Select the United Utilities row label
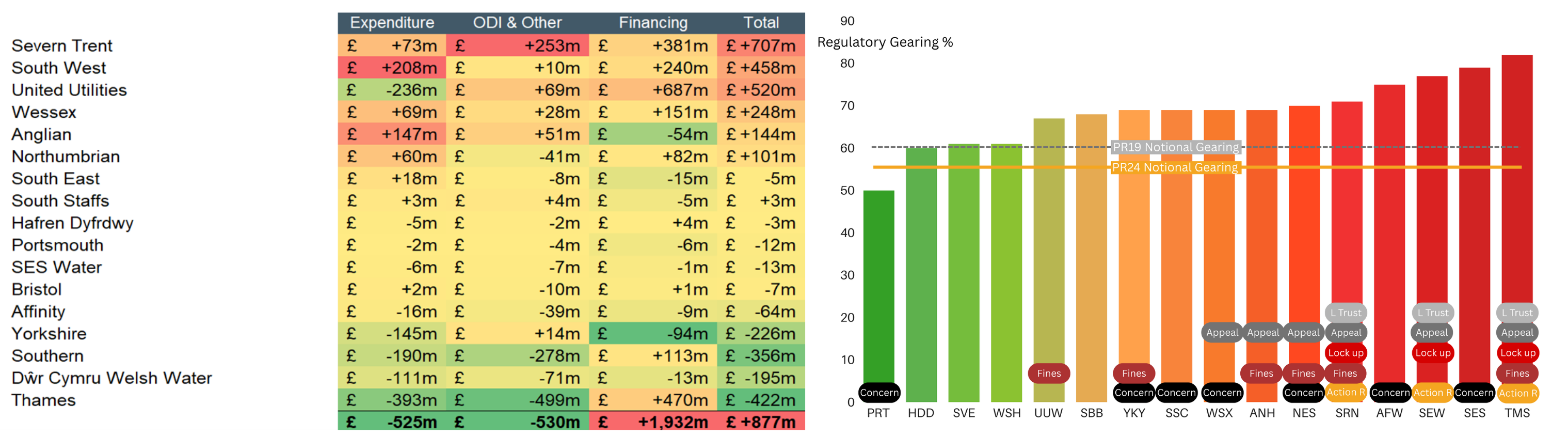This screenshot has height=436, width=1568. (x=69, y=90)
